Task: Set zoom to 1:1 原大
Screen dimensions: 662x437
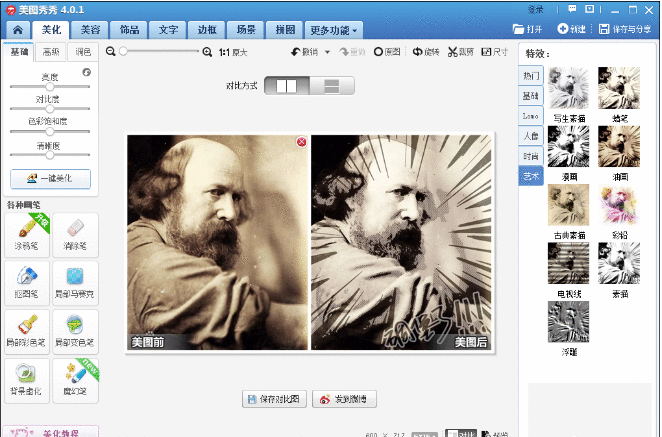Action: pos(233,52)
